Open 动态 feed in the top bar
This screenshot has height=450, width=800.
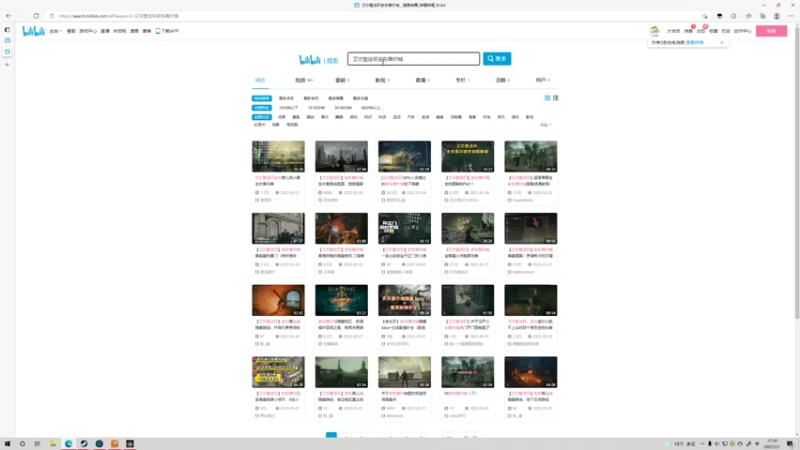(x=701, y=31)
